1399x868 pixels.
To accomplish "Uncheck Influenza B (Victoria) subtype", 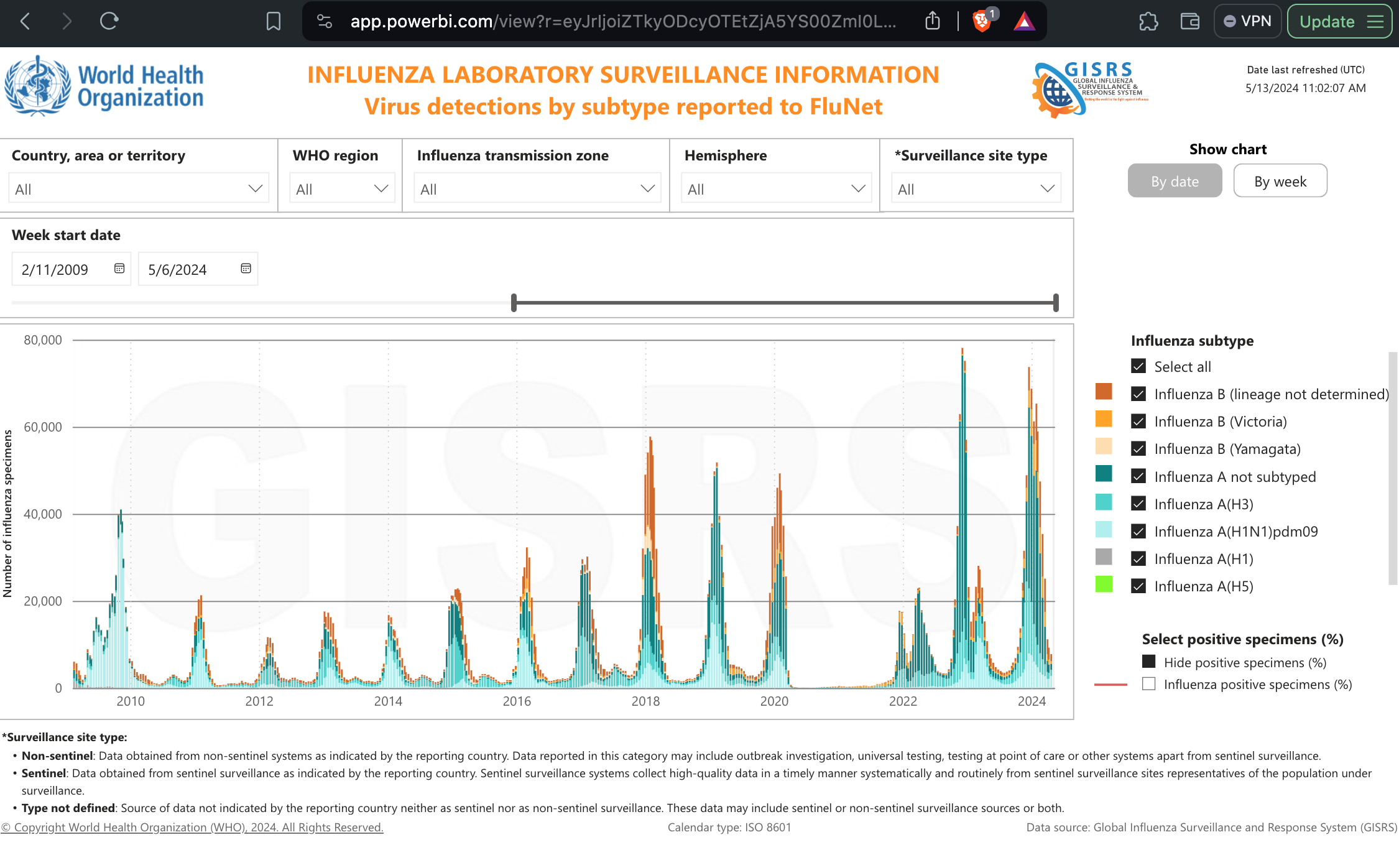I will click(x=1138, y=422).
